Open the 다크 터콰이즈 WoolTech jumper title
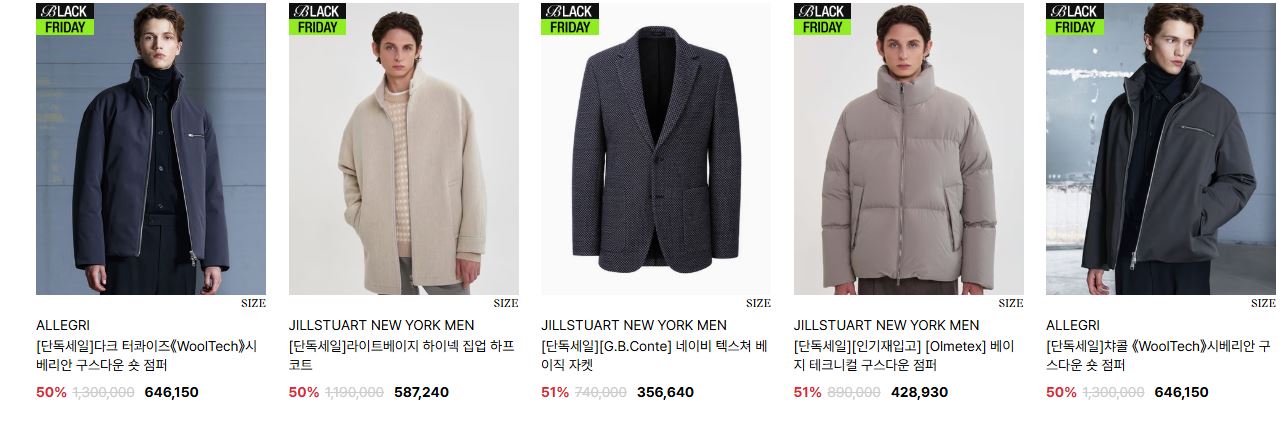Image resolution: width=1284 pixels, height=444 pixels. point(147,356)
